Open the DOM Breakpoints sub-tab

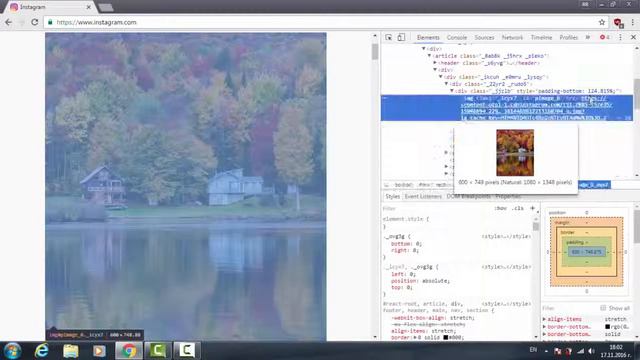pyautogui.click(x=469, y=196)
